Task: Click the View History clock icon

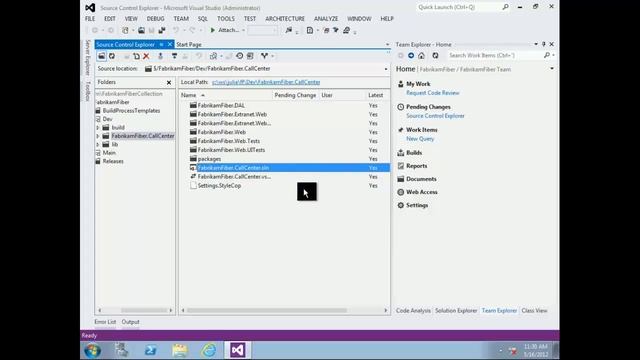Action: [x=240, y=56]
